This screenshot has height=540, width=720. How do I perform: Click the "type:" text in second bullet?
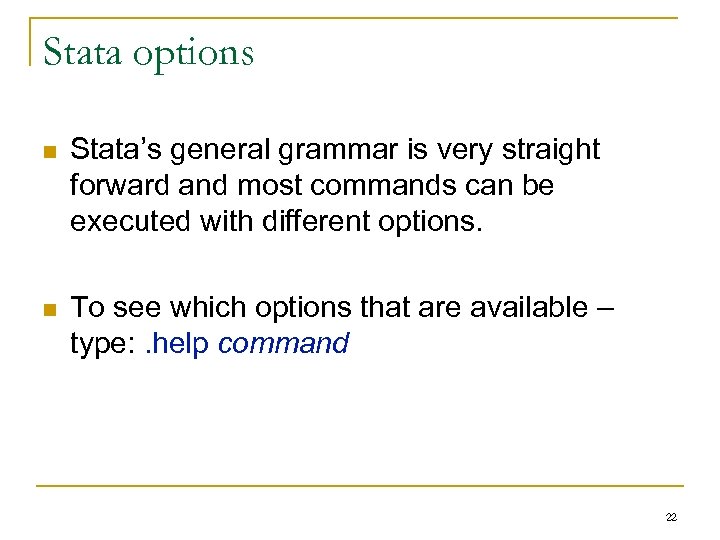tap(97, 344)
